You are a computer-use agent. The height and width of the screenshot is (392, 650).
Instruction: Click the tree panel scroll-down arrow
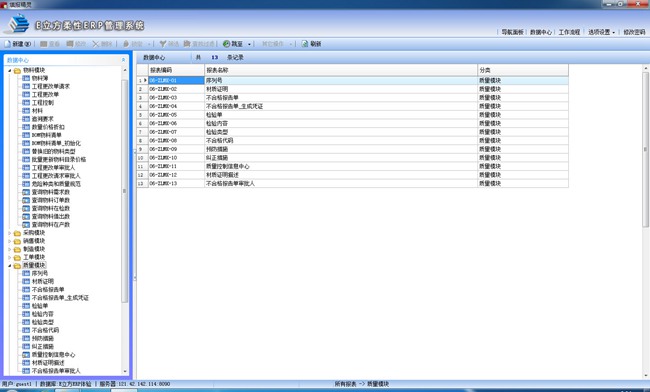point(125,372)
